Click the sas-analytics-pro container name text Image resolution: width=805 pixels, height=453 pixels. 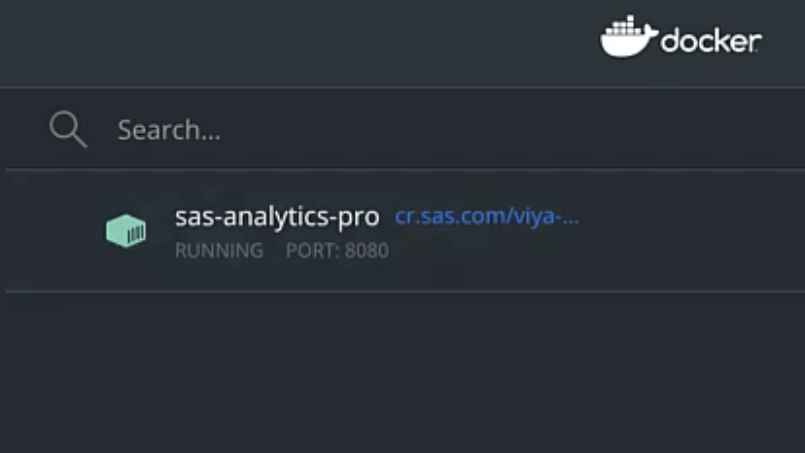[x=277, y=217]
